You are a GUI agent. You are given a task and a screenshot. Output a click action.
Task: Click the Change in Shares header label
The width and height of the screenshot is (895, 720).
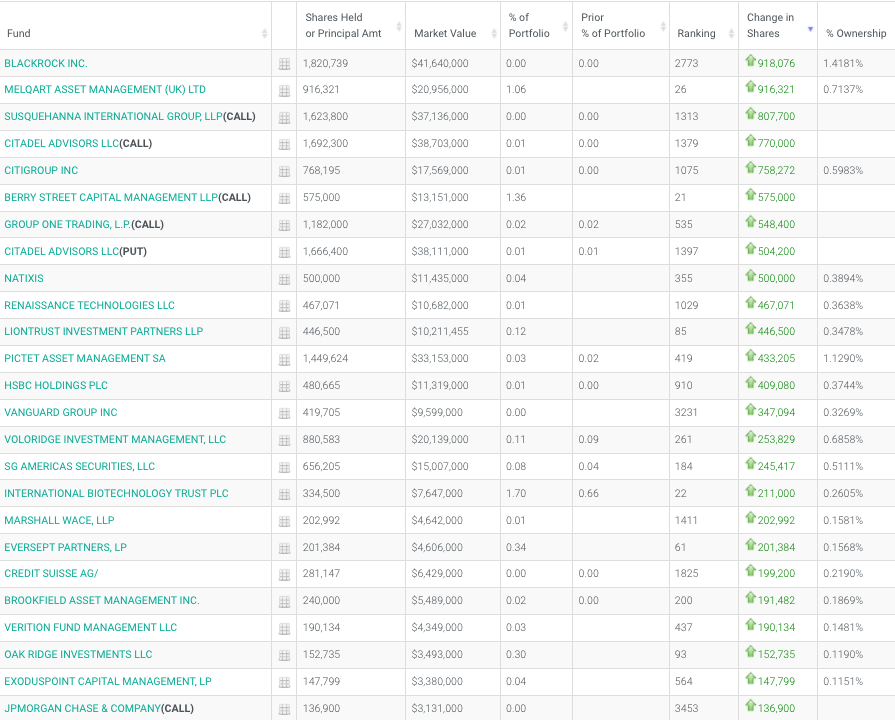click(770, 25)
